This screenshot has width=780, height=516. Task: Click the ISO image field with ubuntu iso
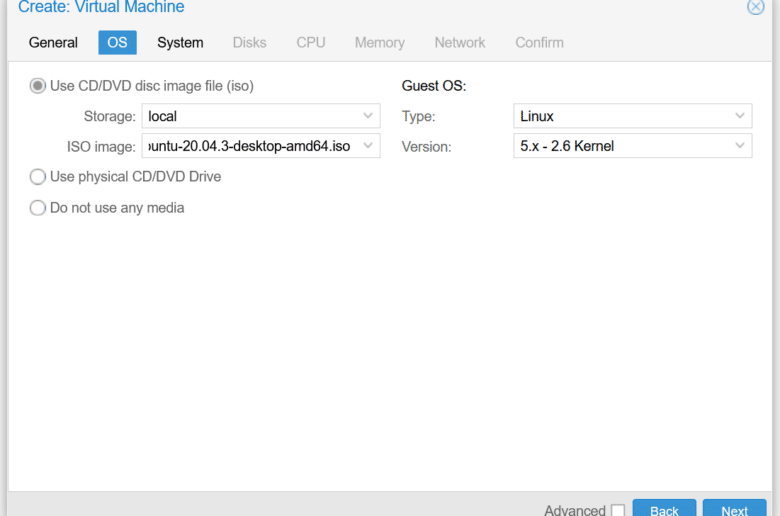pyautogui.click(x=261, y=146)
